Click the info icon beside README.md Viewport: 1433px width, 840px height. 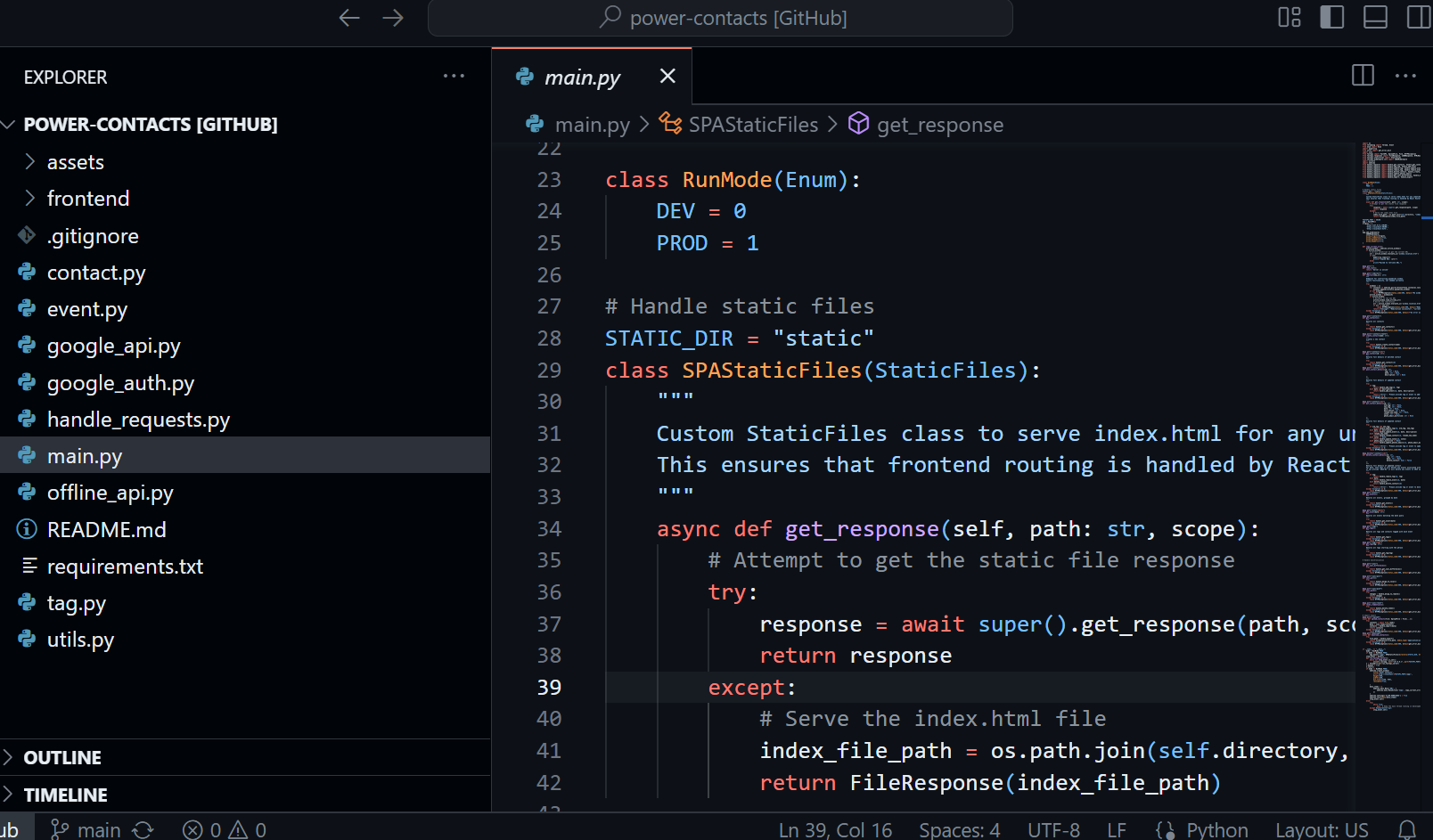tap(28, 529)
